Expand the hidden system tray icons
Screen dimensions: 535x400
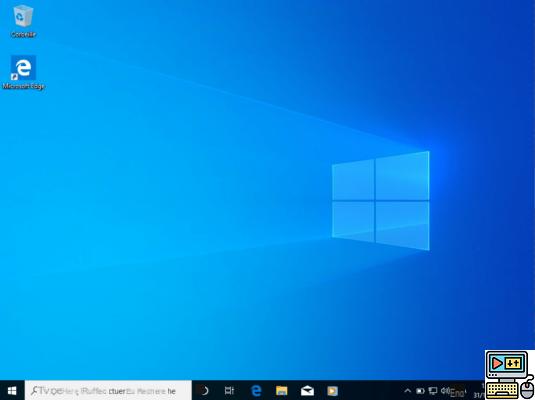pyautogui.click(x=407, y=391)
